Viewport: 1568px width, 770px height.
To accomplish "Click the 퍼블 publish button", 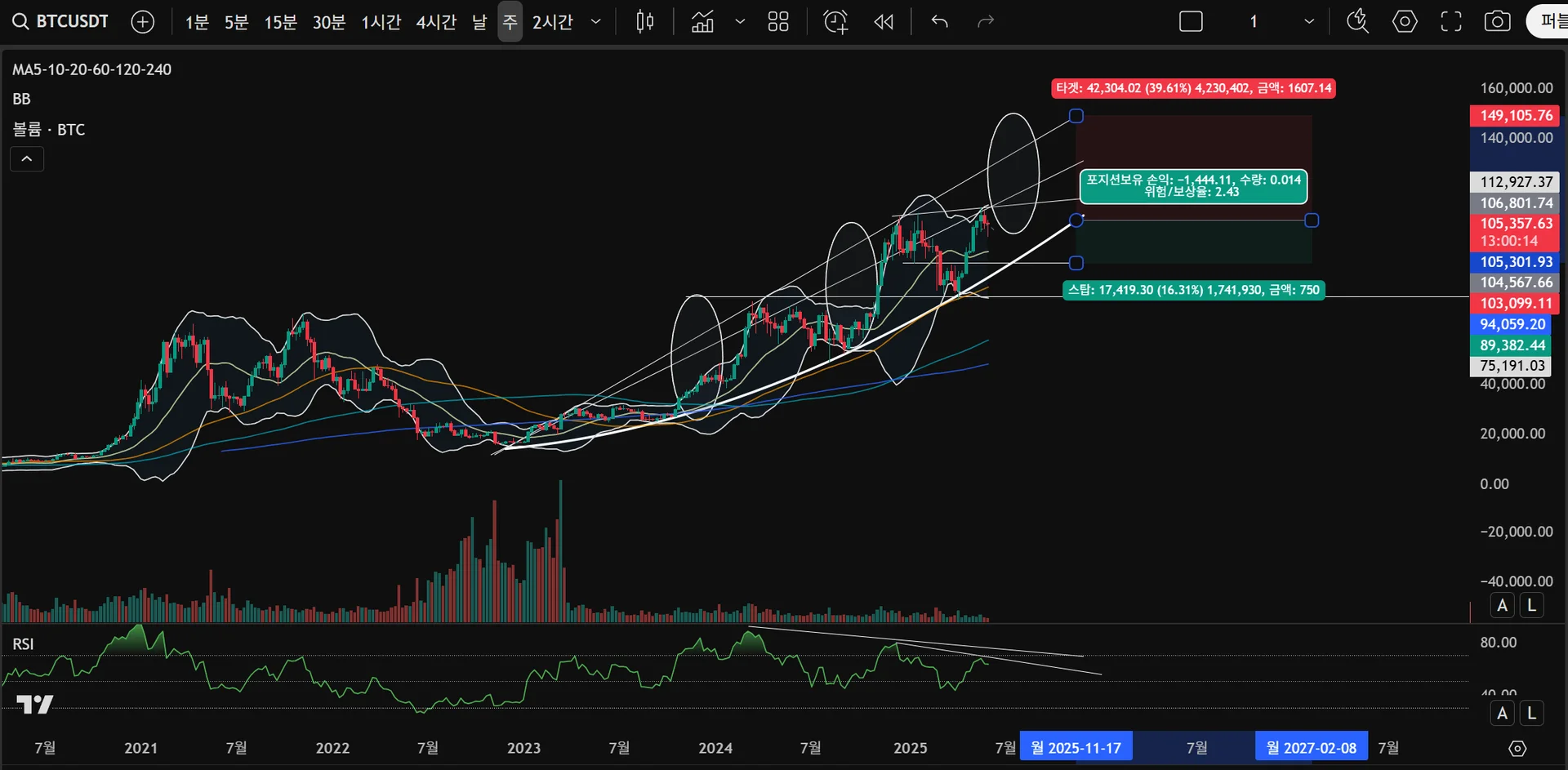I will 1548,22.
